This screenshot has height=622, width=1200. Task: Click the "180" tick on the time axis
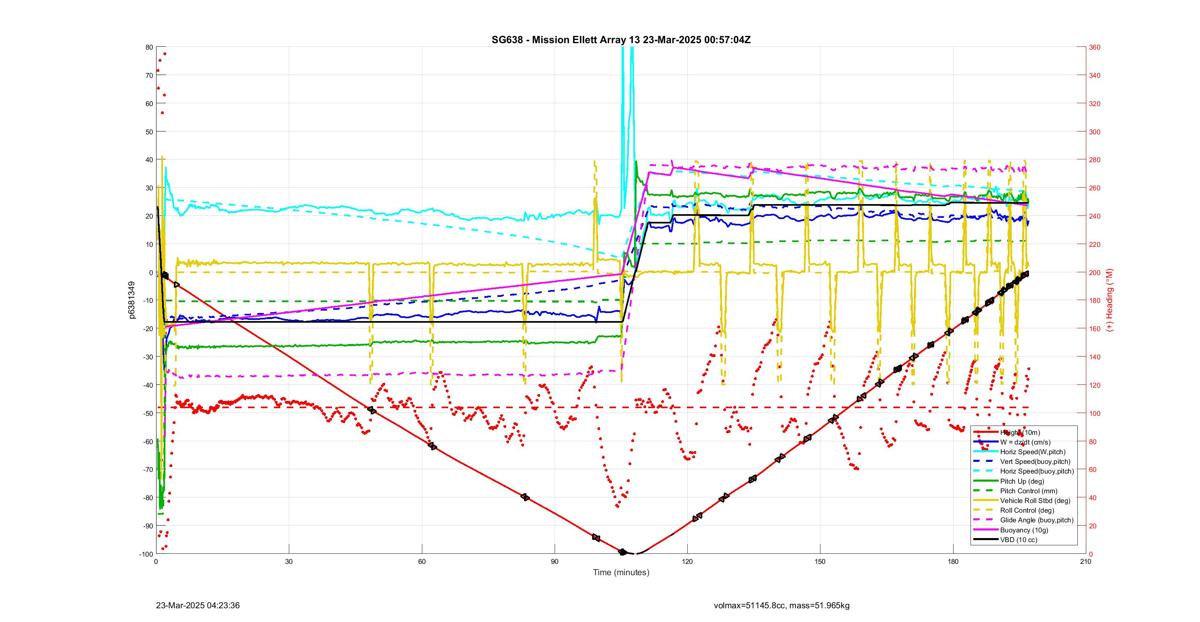[953, 561]
